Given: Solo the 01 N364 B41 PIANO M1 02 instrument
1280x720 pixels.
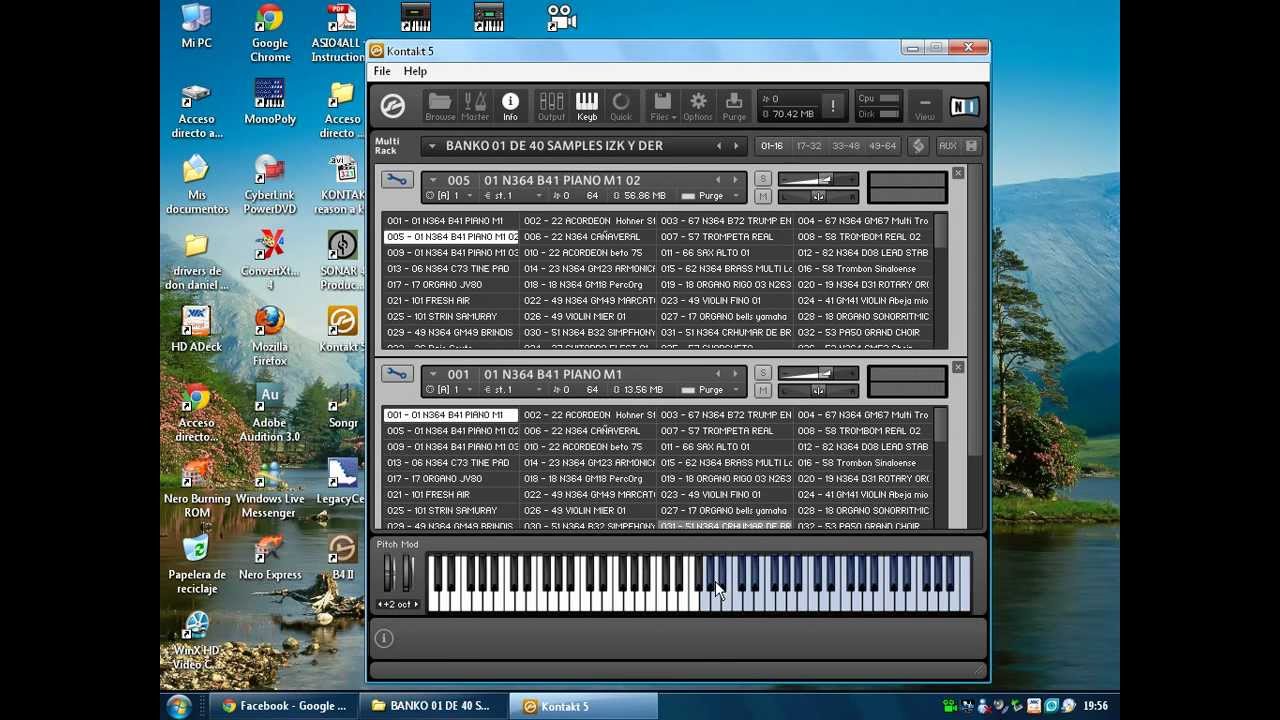Looking at the screenshot, I should [763, 179].
